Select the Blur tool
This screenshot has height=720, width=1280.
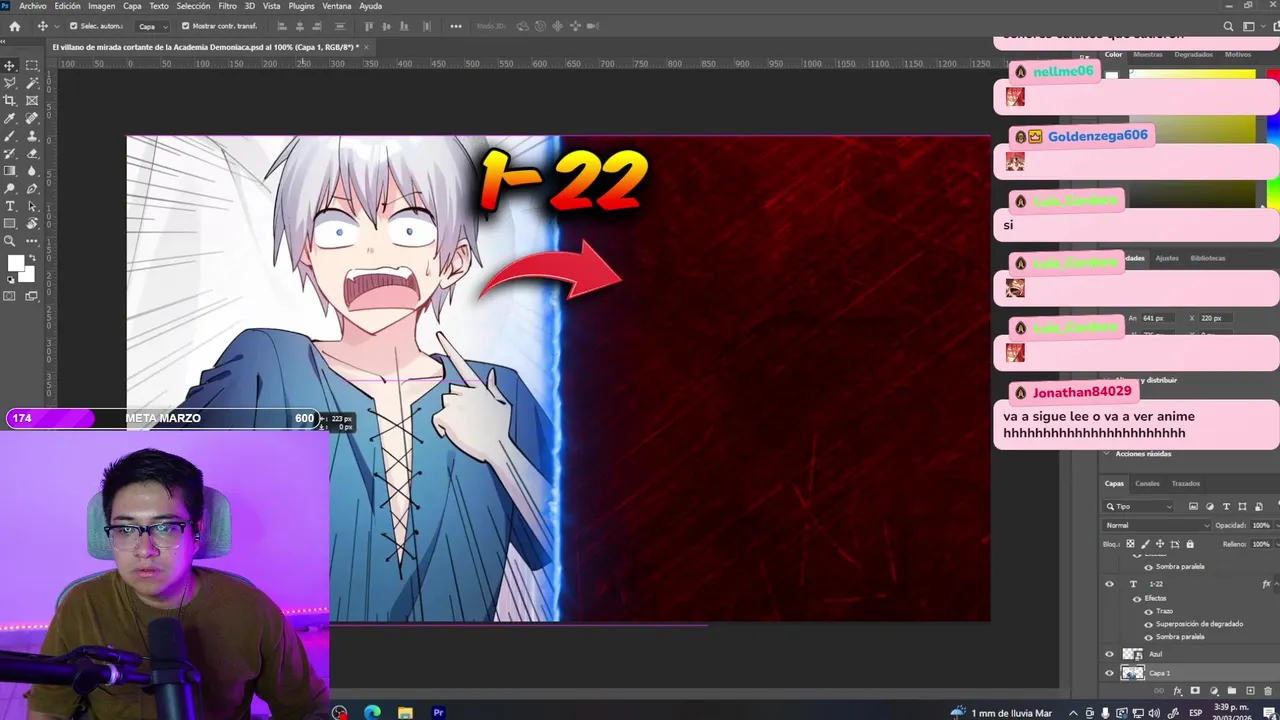(32, 171)
